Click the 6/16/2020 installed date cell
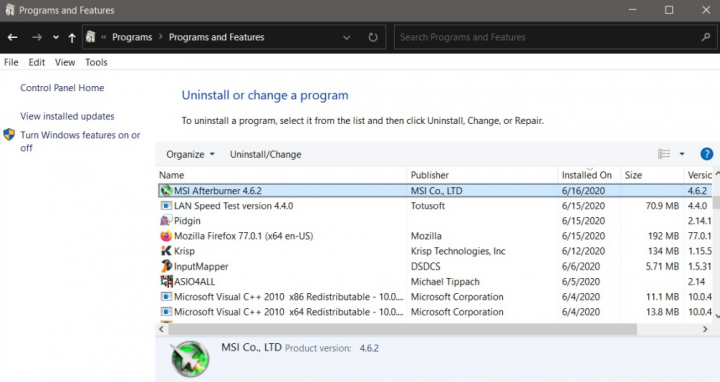720x382 pixels. coord(583,191)
